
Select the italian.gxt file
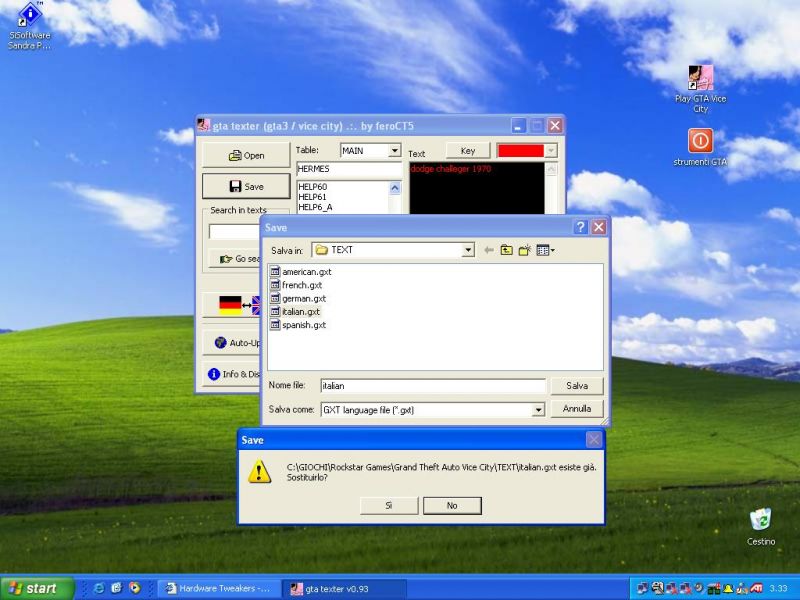tap(295, 311)
